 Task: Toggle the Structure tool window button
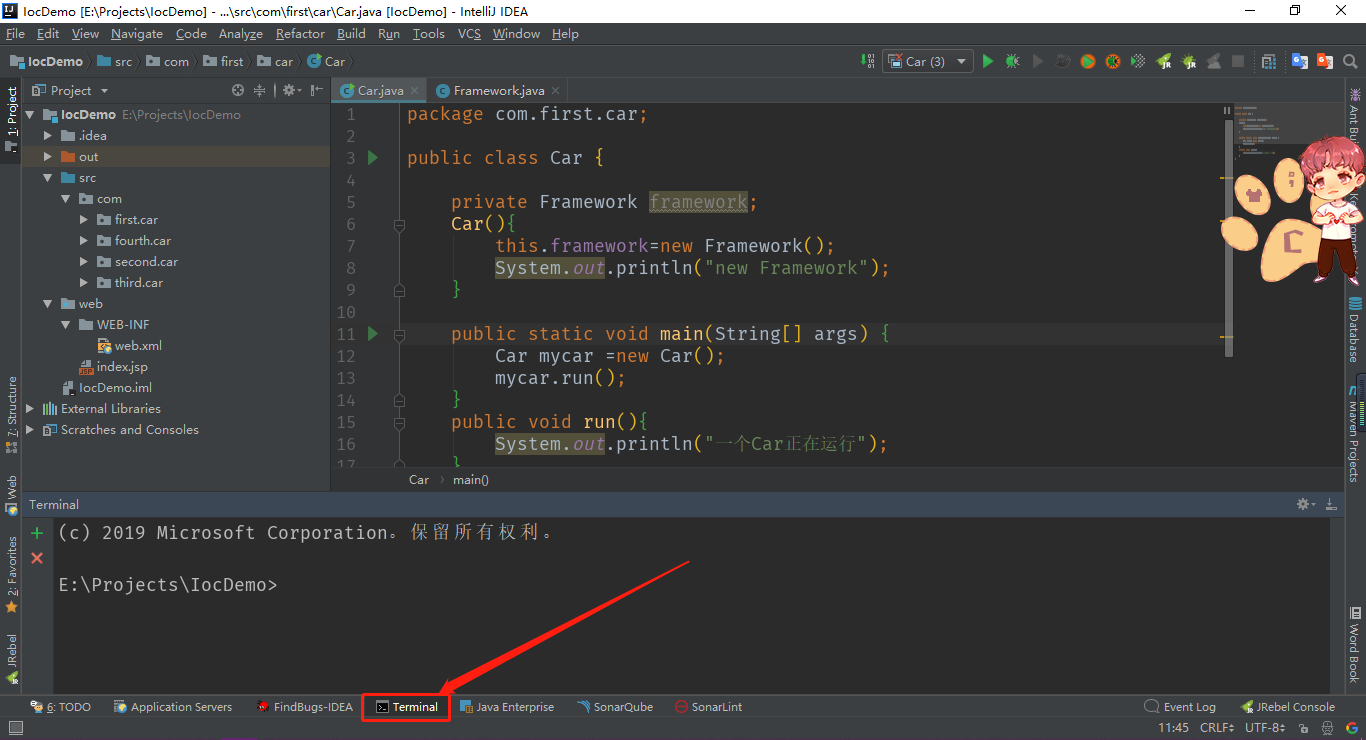(x=11, y=413)
